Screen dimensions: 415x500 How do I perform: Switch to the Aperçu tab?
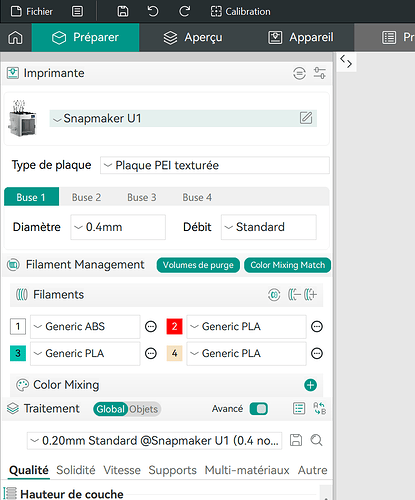click(x=193, y=37)
